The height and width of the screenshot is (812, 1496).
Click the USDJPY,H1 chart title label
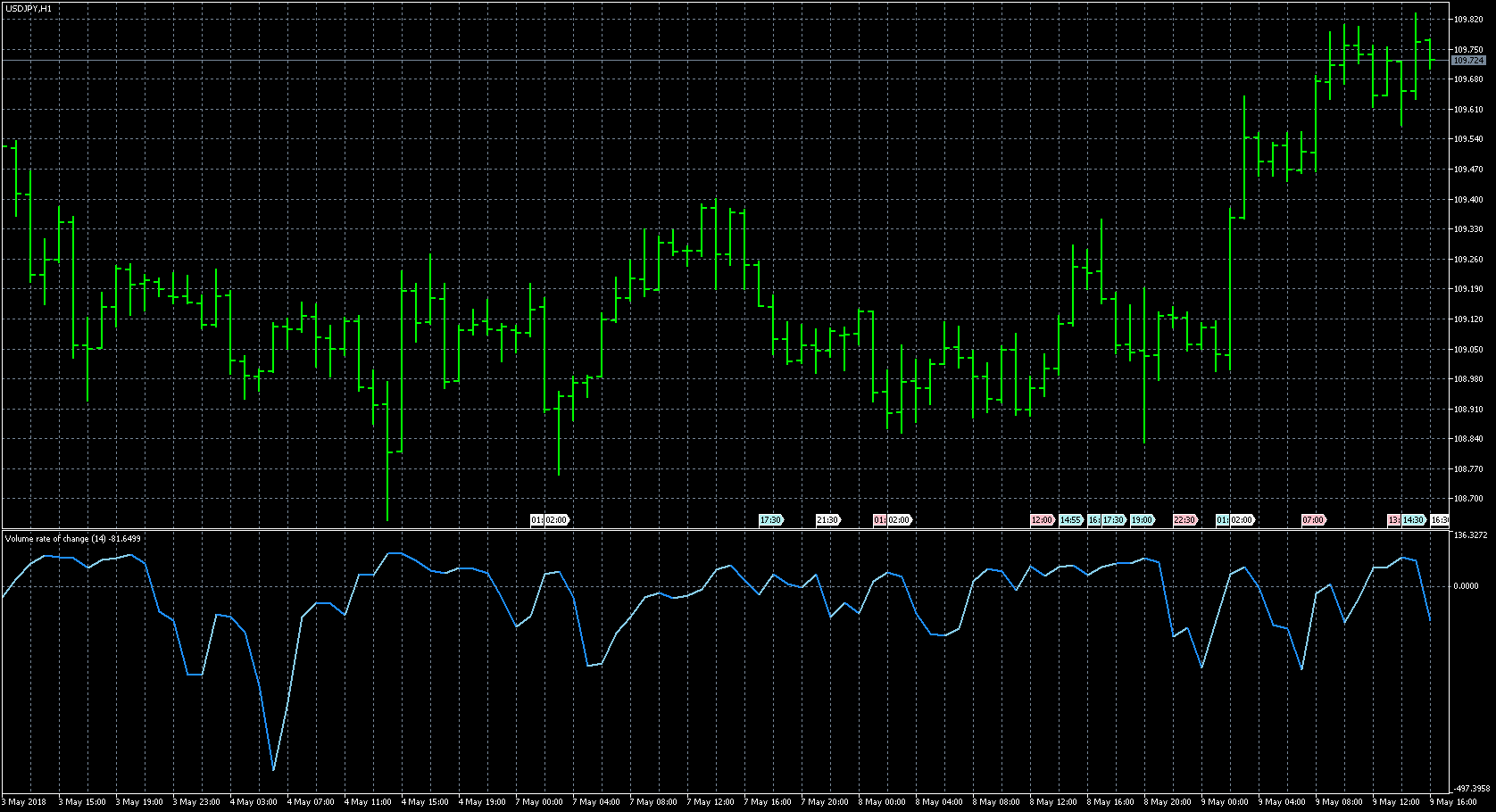(28, 8)
